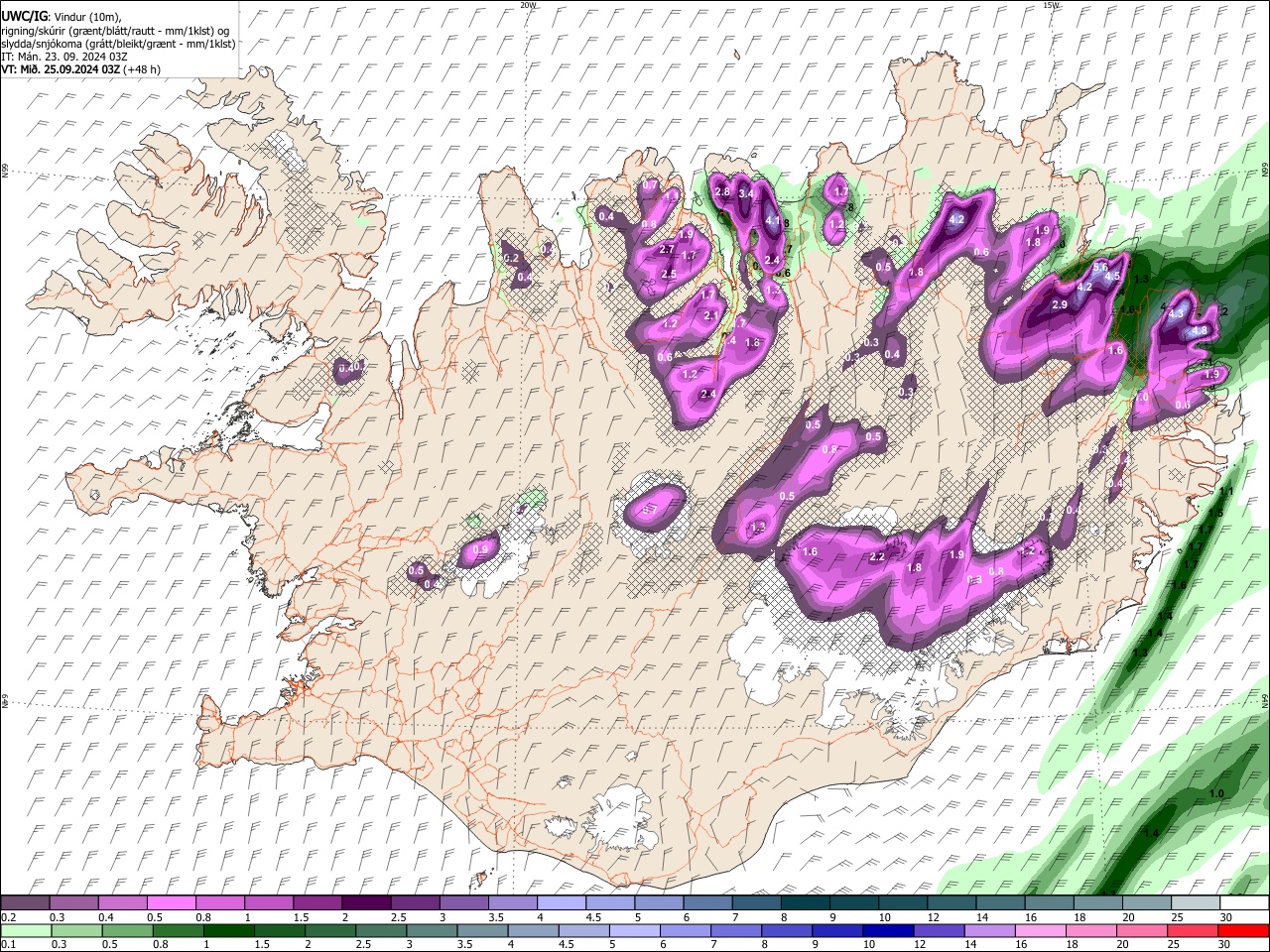The width and height of the screenshot is (1270, 952).
Task: Select upper legend swatch between 2 and 2.5
Action: point(366,903)
